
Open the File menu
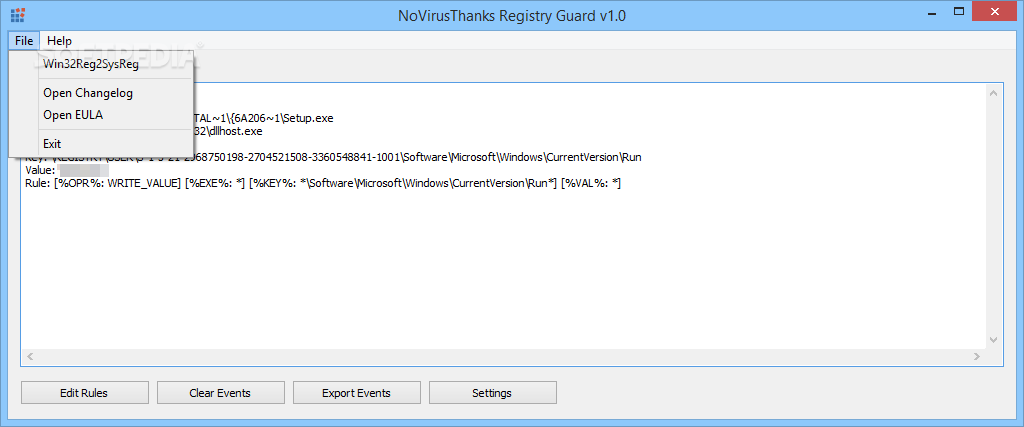pyautogui.click(x=24, y=40)
